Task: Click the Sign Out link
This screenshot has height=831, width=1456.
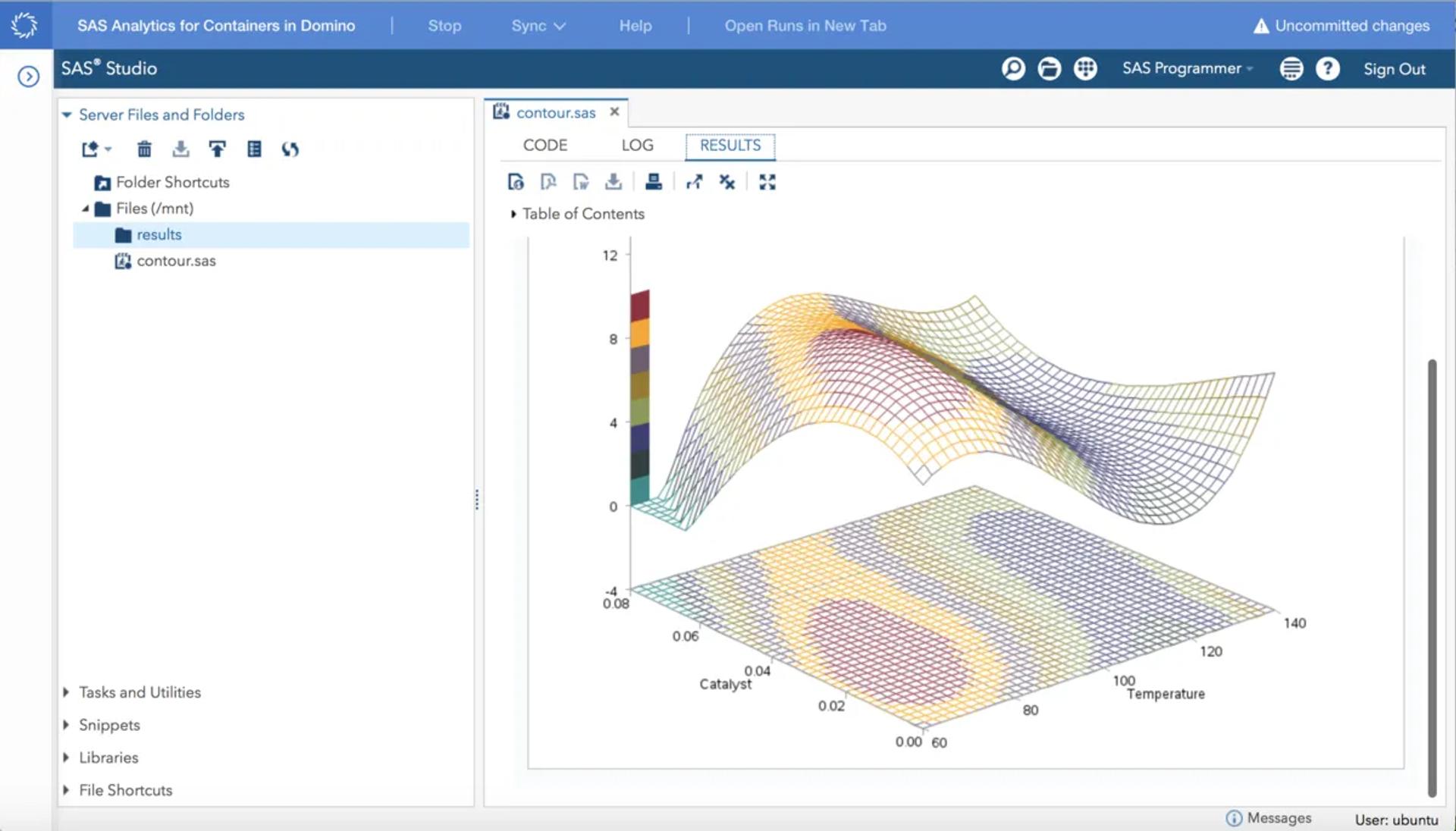Action: point(1394,69)
